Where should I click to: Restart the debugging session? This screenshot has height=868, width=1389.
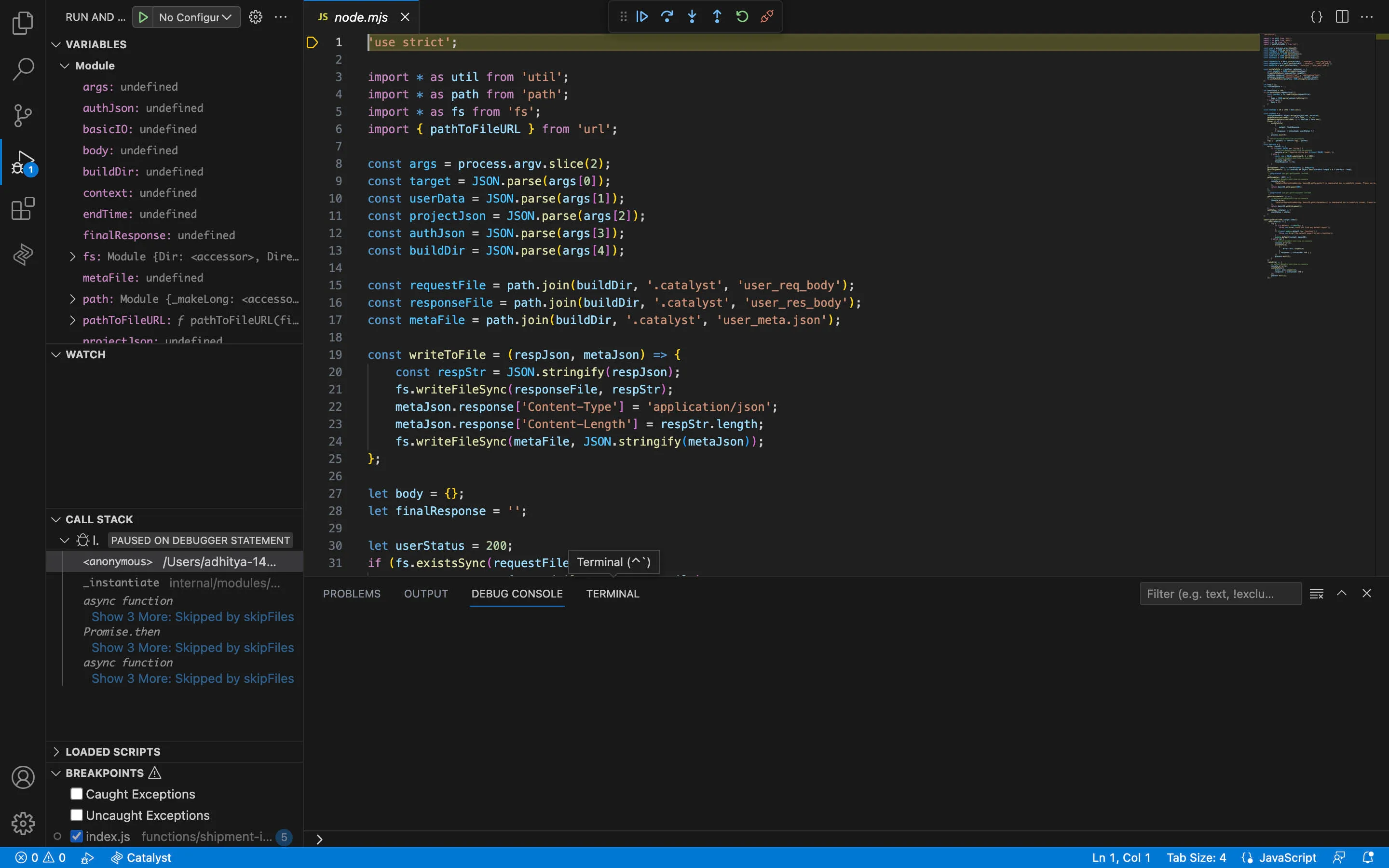[742, 17]
